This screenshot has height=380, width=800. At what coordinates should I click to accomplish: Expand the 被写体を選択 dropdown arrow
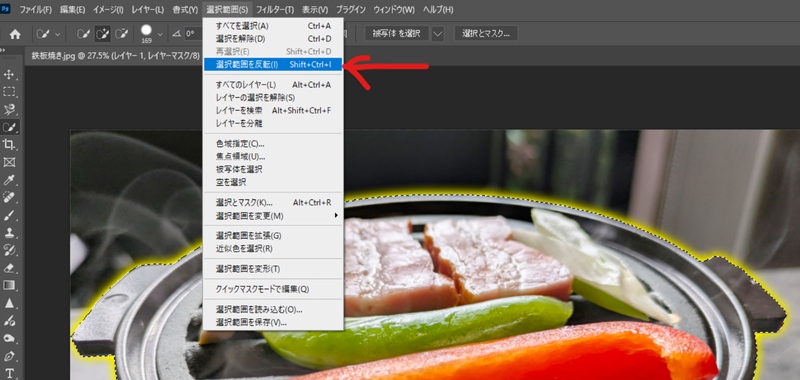(438, 34)
